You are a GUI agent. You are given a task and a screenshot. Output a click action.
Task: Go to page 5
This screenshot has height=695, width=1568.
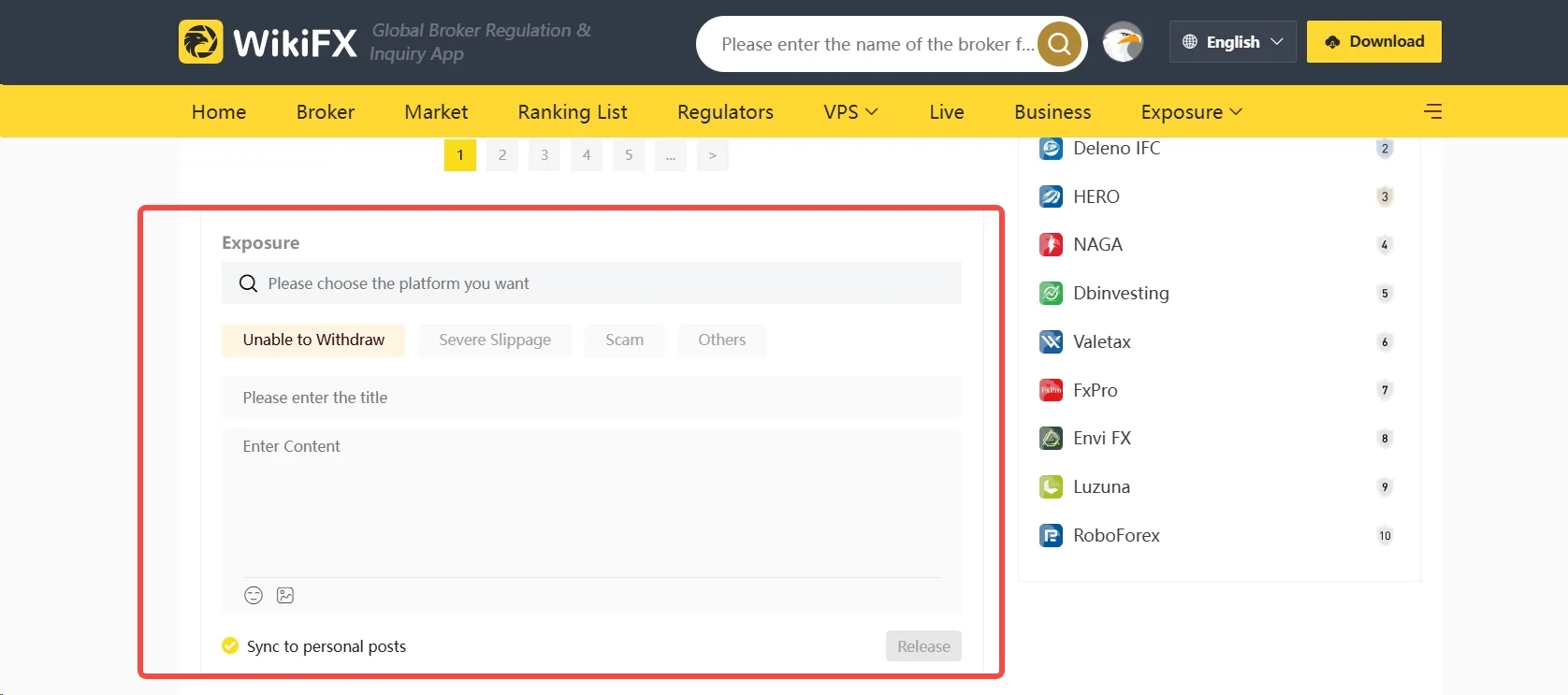tap(629, 155)
